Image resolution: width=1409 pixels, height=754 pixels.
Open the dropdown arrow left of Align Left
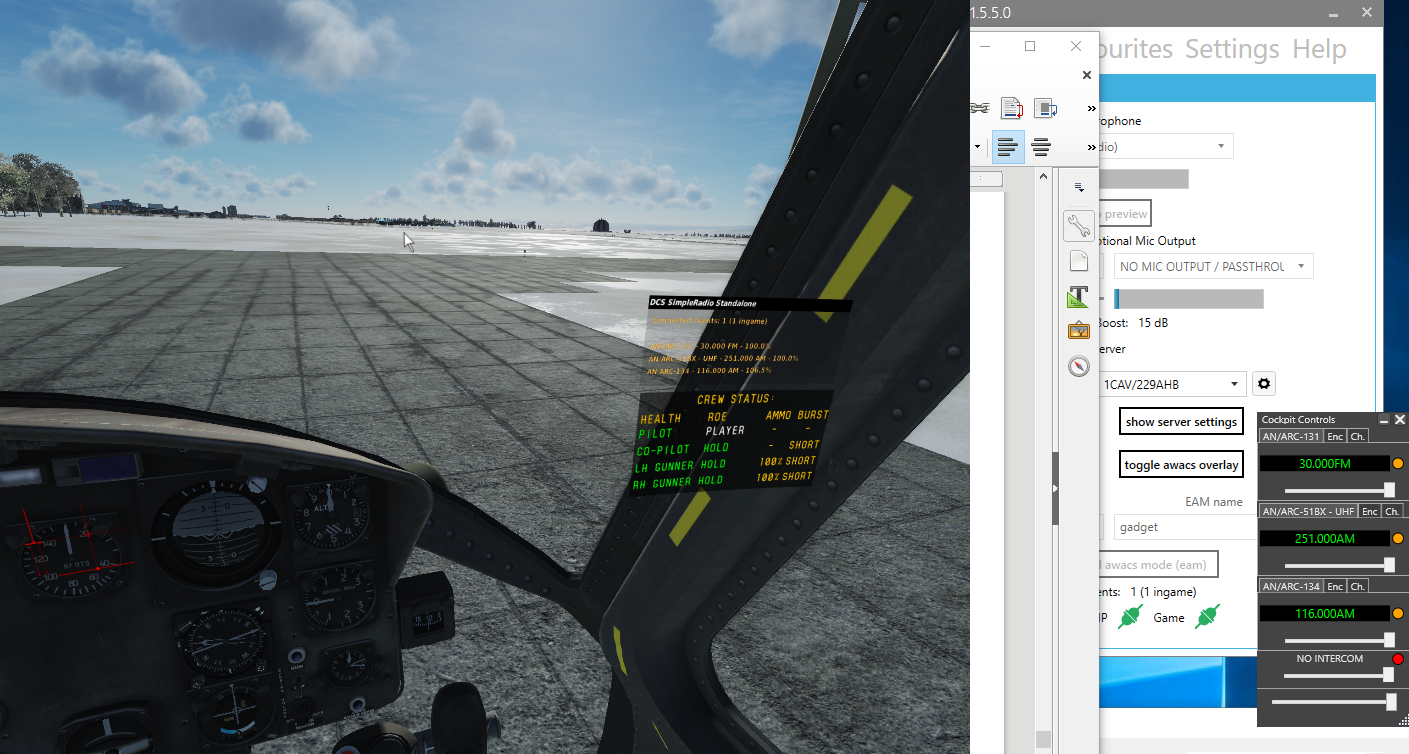977,148
